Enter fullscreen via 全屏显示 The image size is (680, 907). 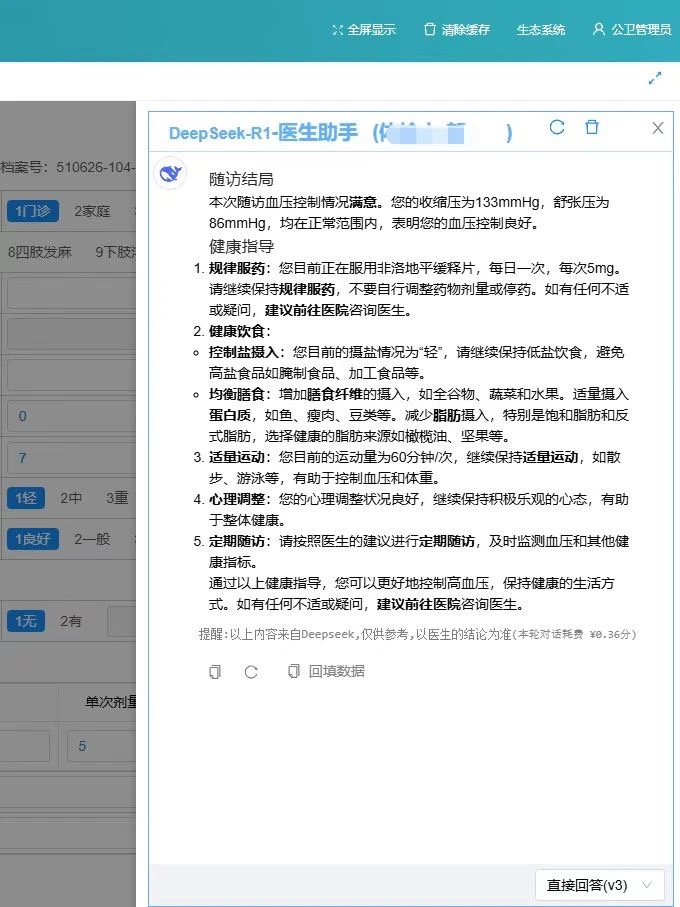click(364, 30)
